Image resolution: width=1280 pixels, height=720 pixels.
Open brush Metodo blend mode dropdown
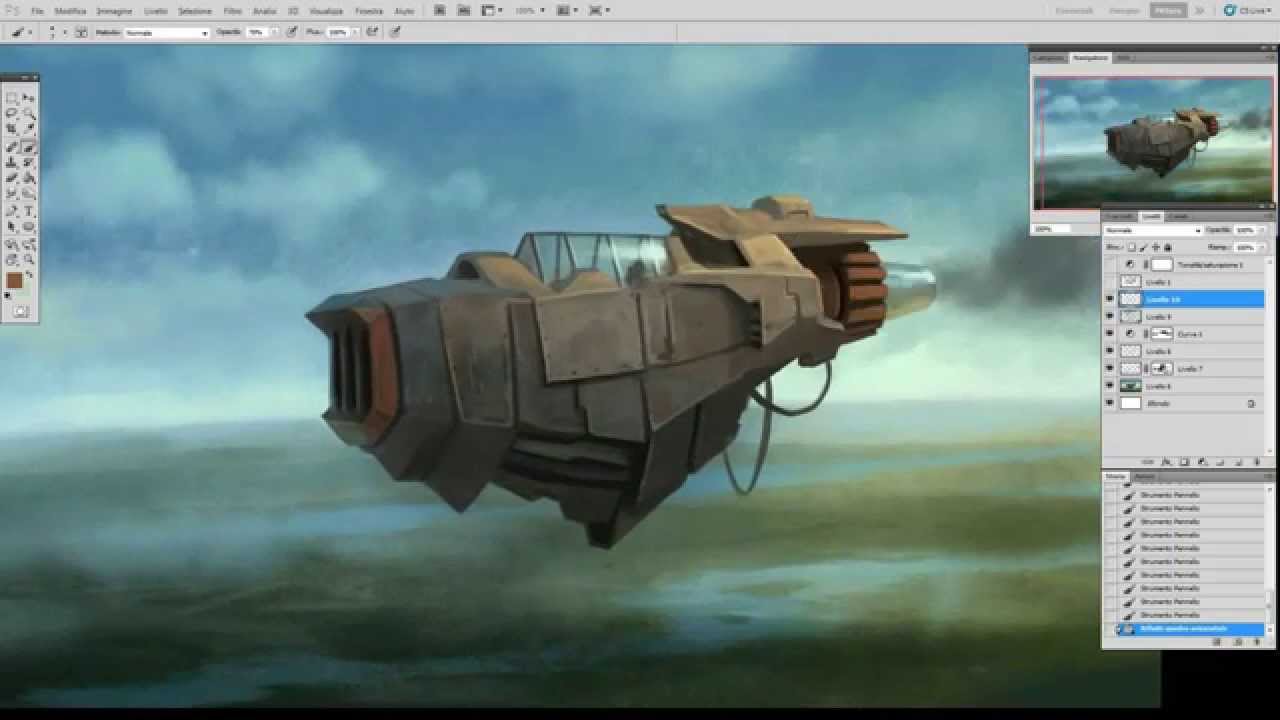[x=167, y=32]
